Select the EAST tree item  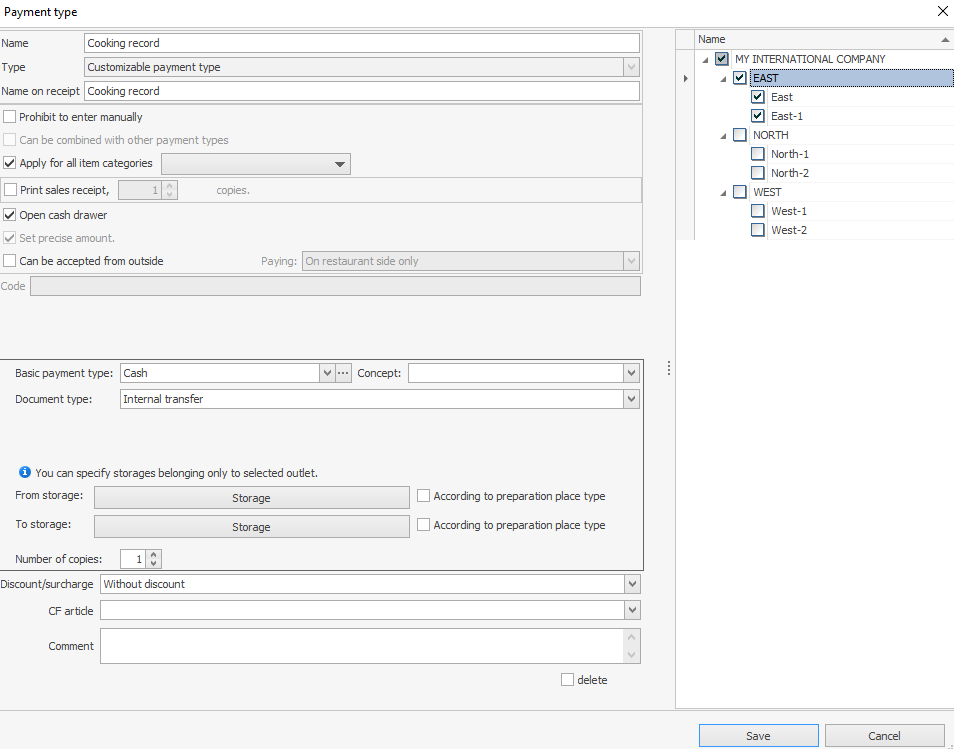pyautogui.click(x=766, y=78)
